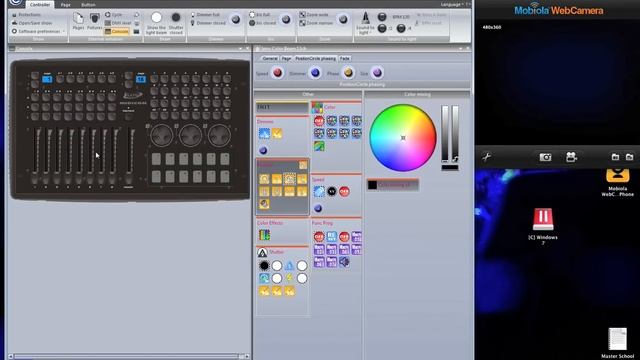
Task: Click the Color Effects rainbow bars icon
Action: point(264,235)
